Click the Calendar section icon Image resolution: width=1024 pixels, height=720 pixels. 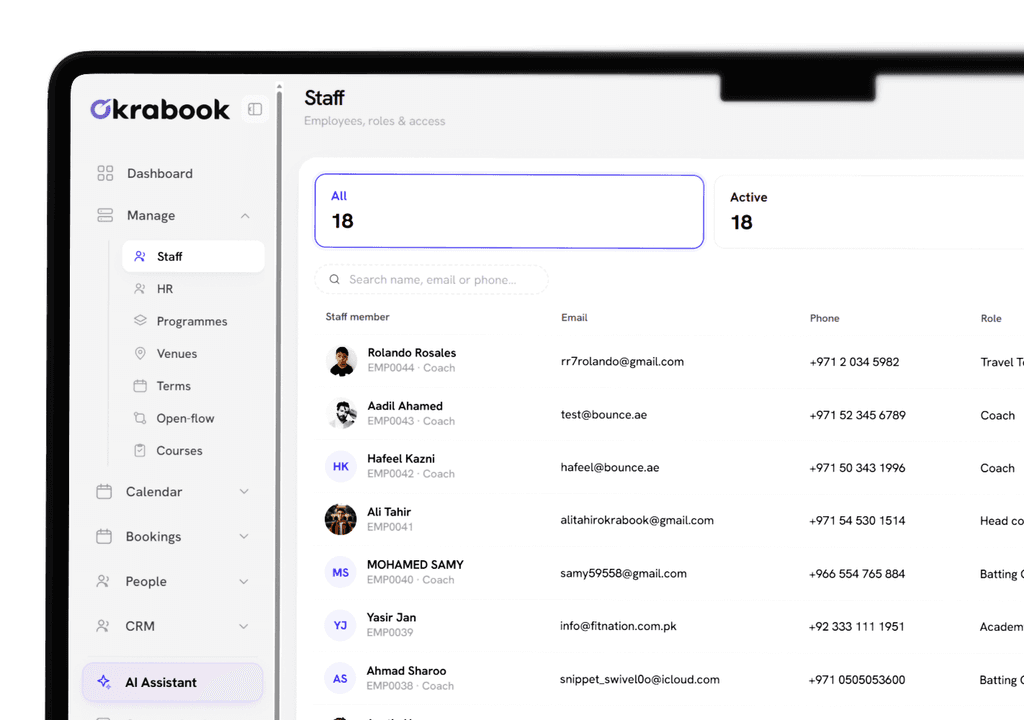(x=104, y=491)
